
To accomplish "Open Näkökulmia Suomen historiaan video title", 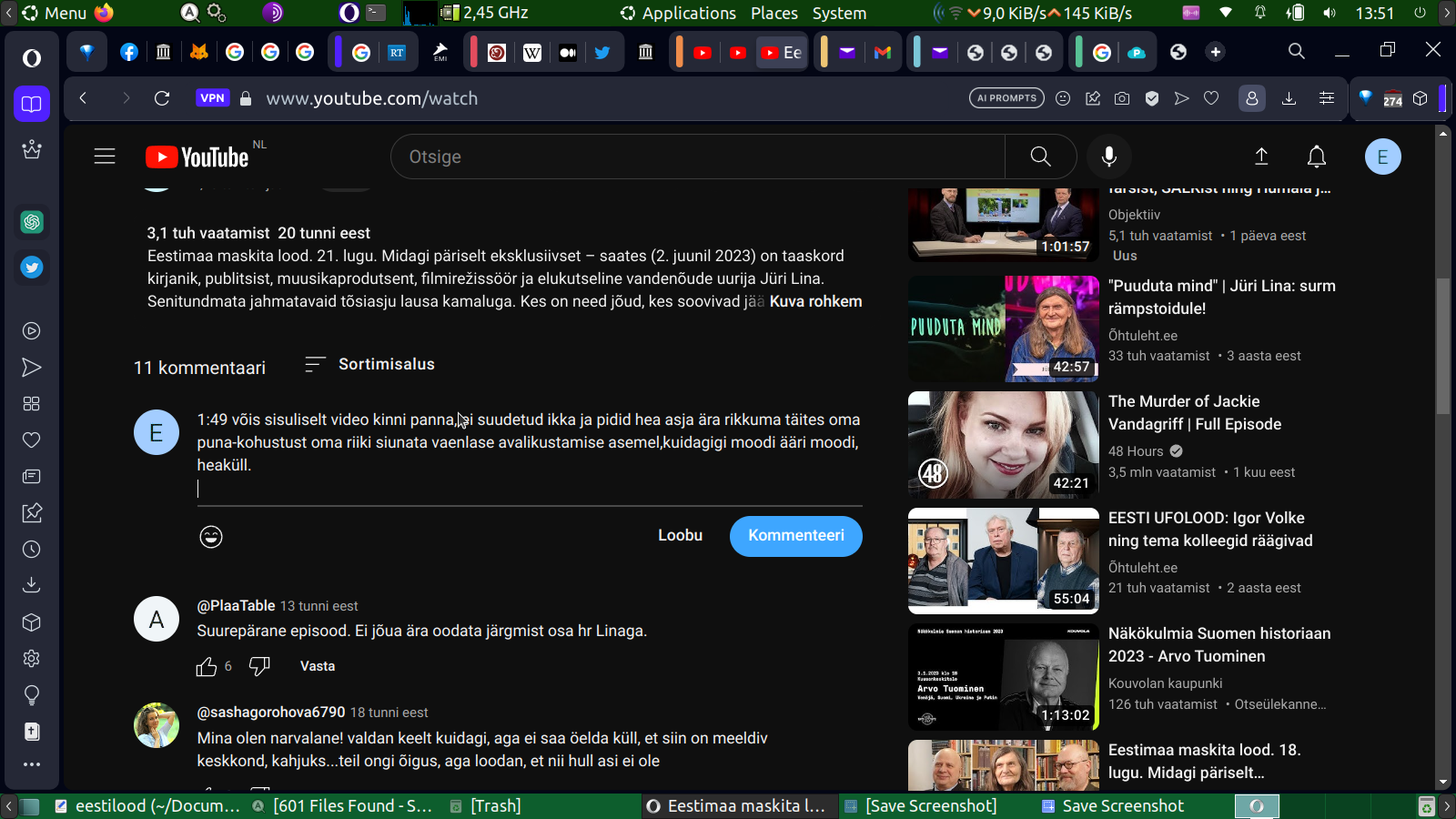I will [x=1219, y=645].
